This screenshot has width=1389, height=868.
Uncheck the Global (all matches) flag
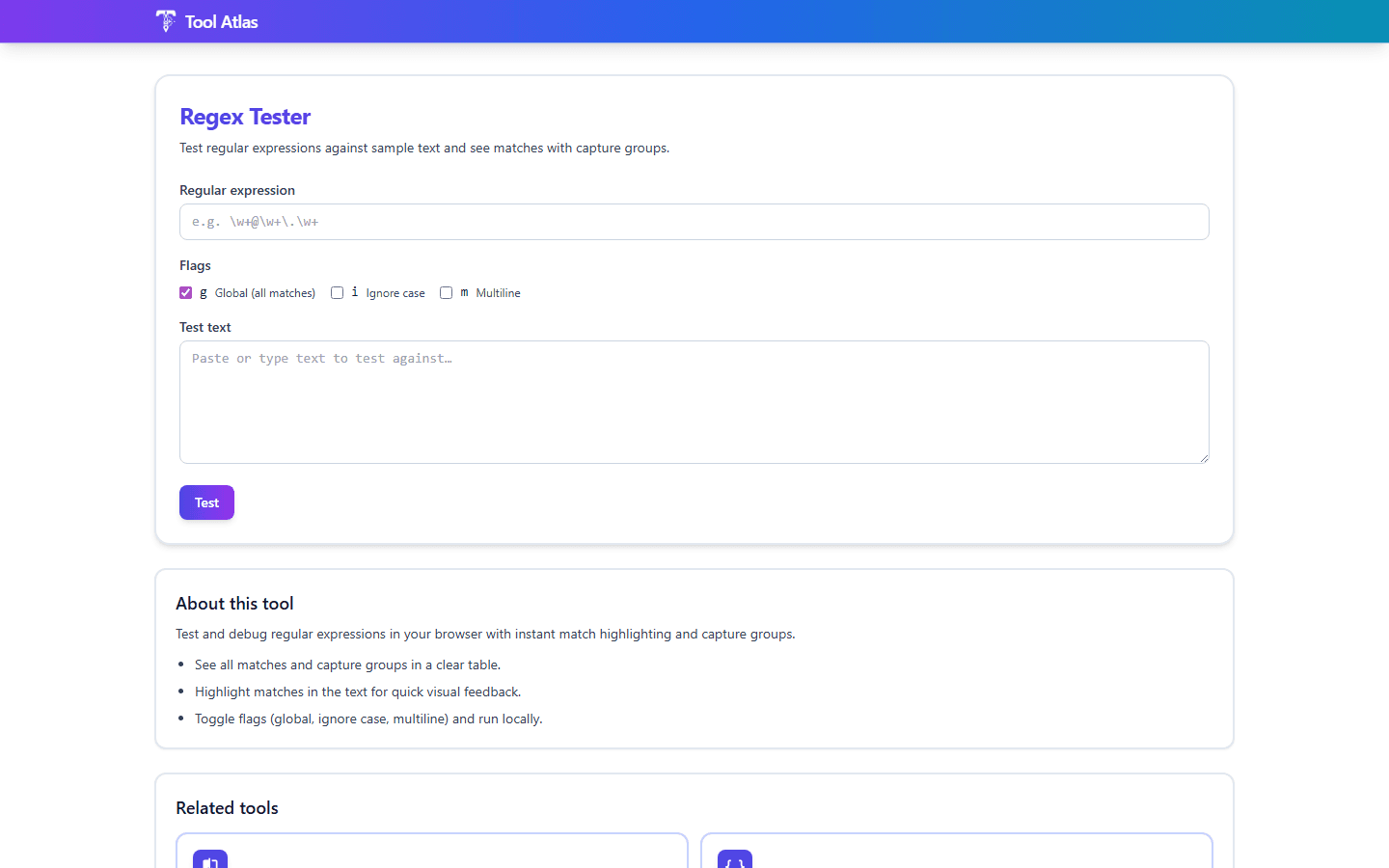tap(185, 292)
